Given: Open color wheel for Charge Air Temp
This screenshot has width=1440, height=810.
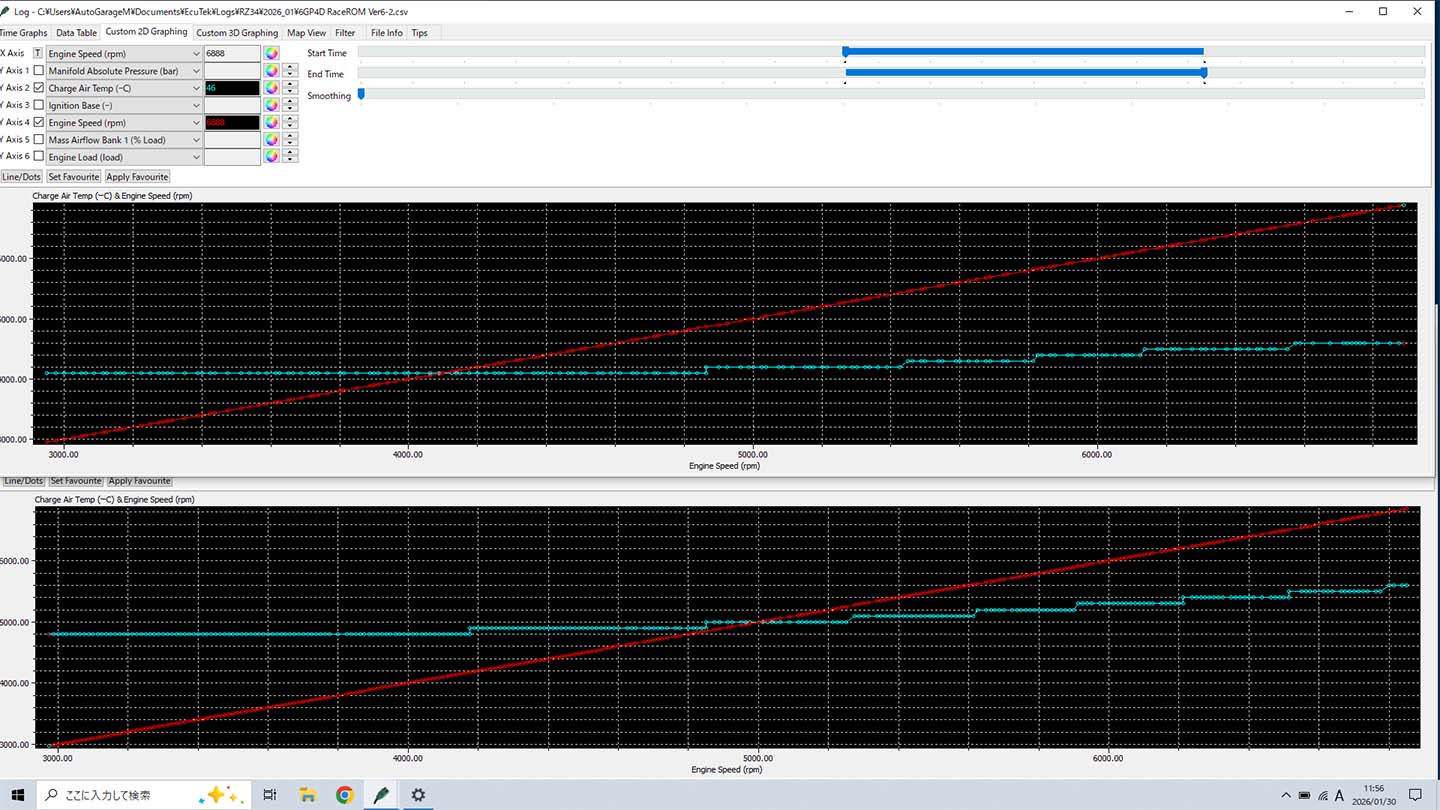Looking at the screenshot, I should click(271, 88).
